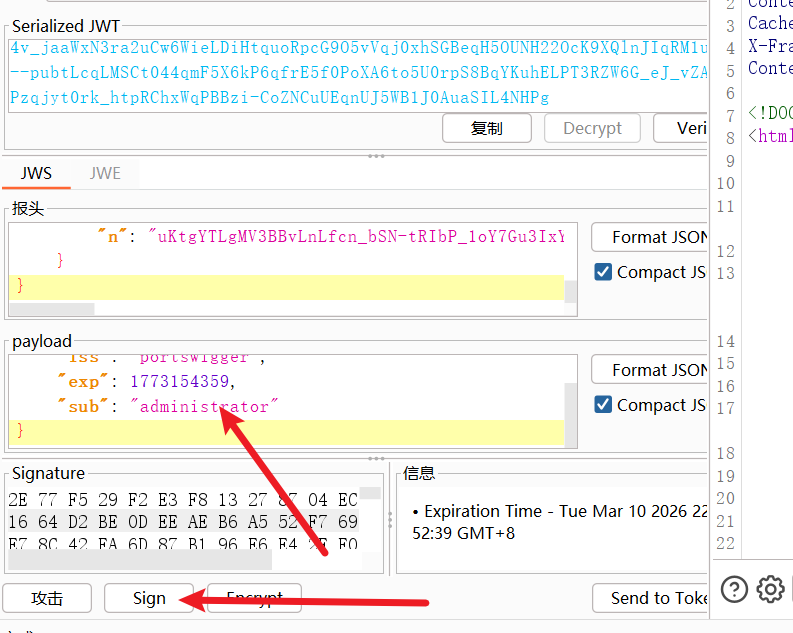
Task: Click Format JSON for the payload
Action: pyautogui.click(x=650, y=370)
